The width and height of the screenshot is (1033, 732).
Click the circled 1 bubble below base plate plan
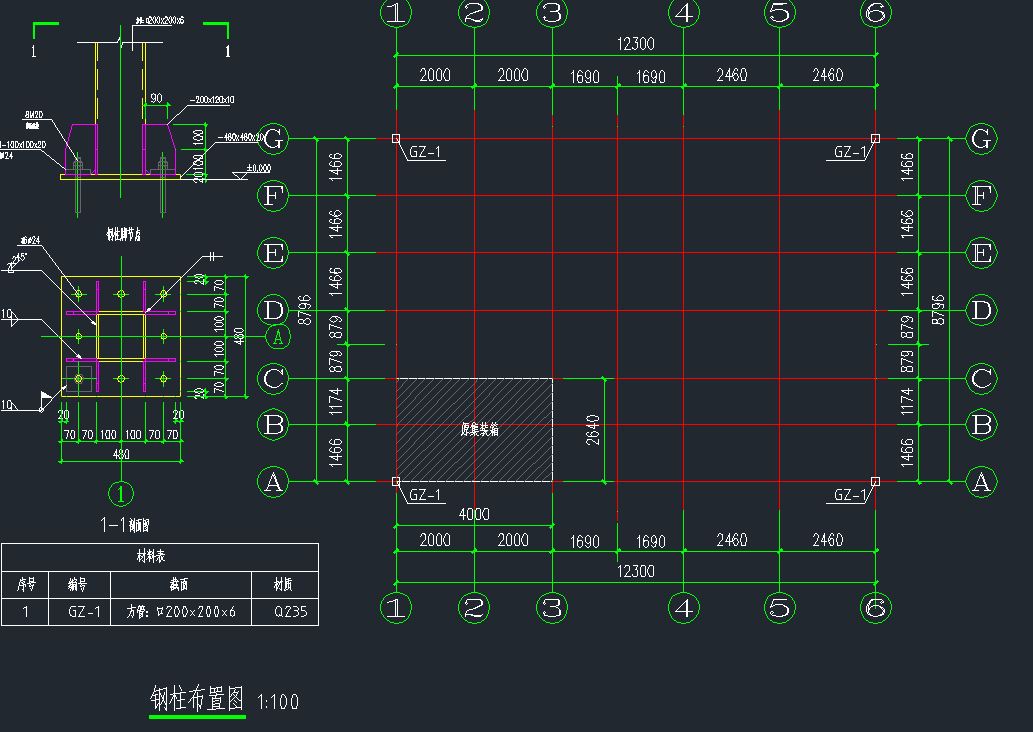point(121,493)
